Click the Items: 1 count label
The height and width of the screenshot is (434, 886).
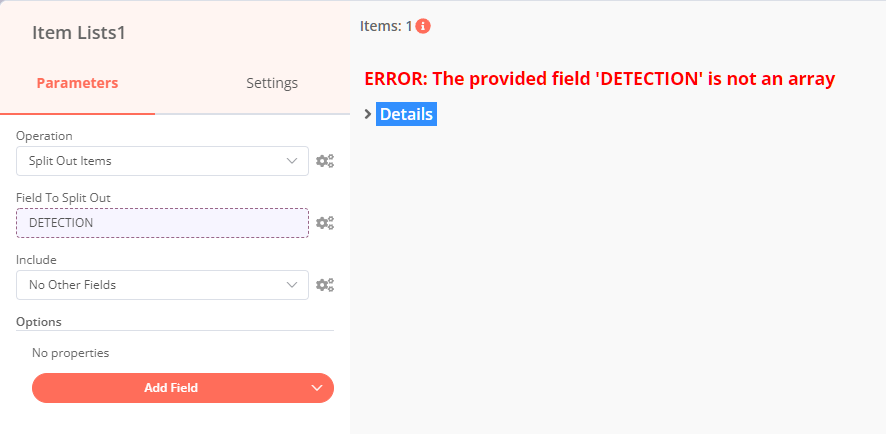(386, 27)
